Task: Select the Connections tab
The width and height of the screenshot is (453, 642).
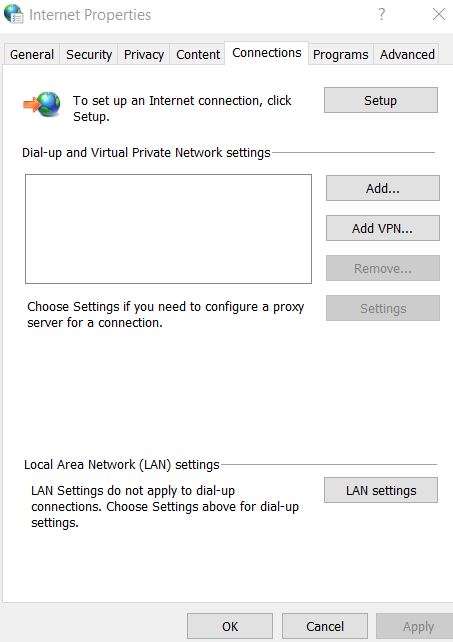Action: (267, 53)
